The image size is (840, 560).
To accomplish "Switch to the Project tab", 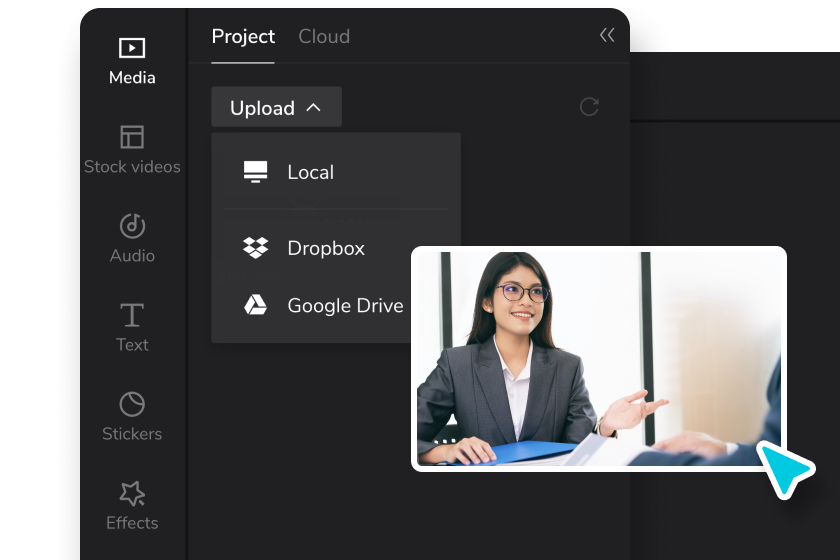I will click(243, 37).
